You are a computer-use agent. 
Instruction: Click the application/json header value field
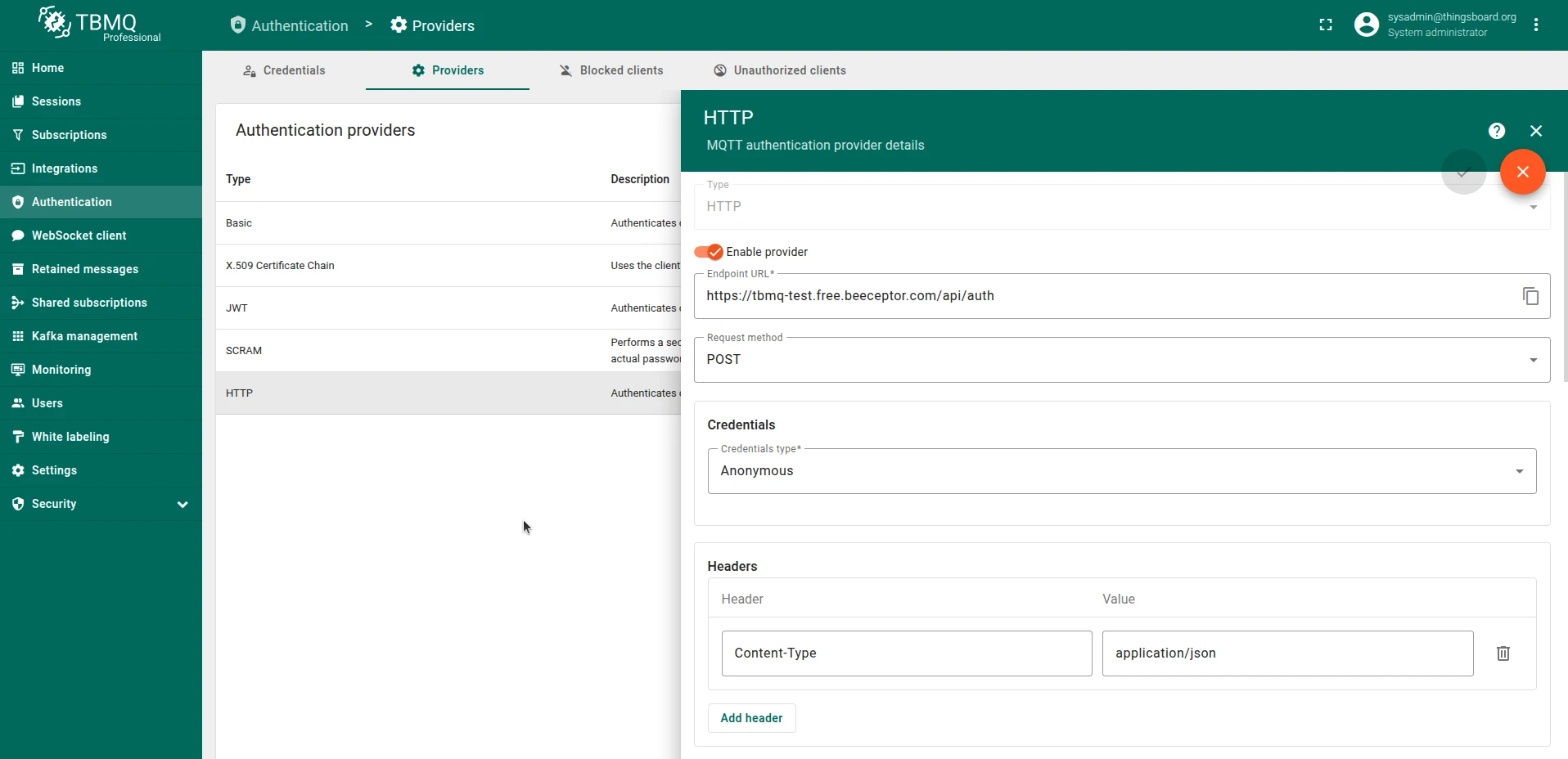click(x=1287, y=653)
